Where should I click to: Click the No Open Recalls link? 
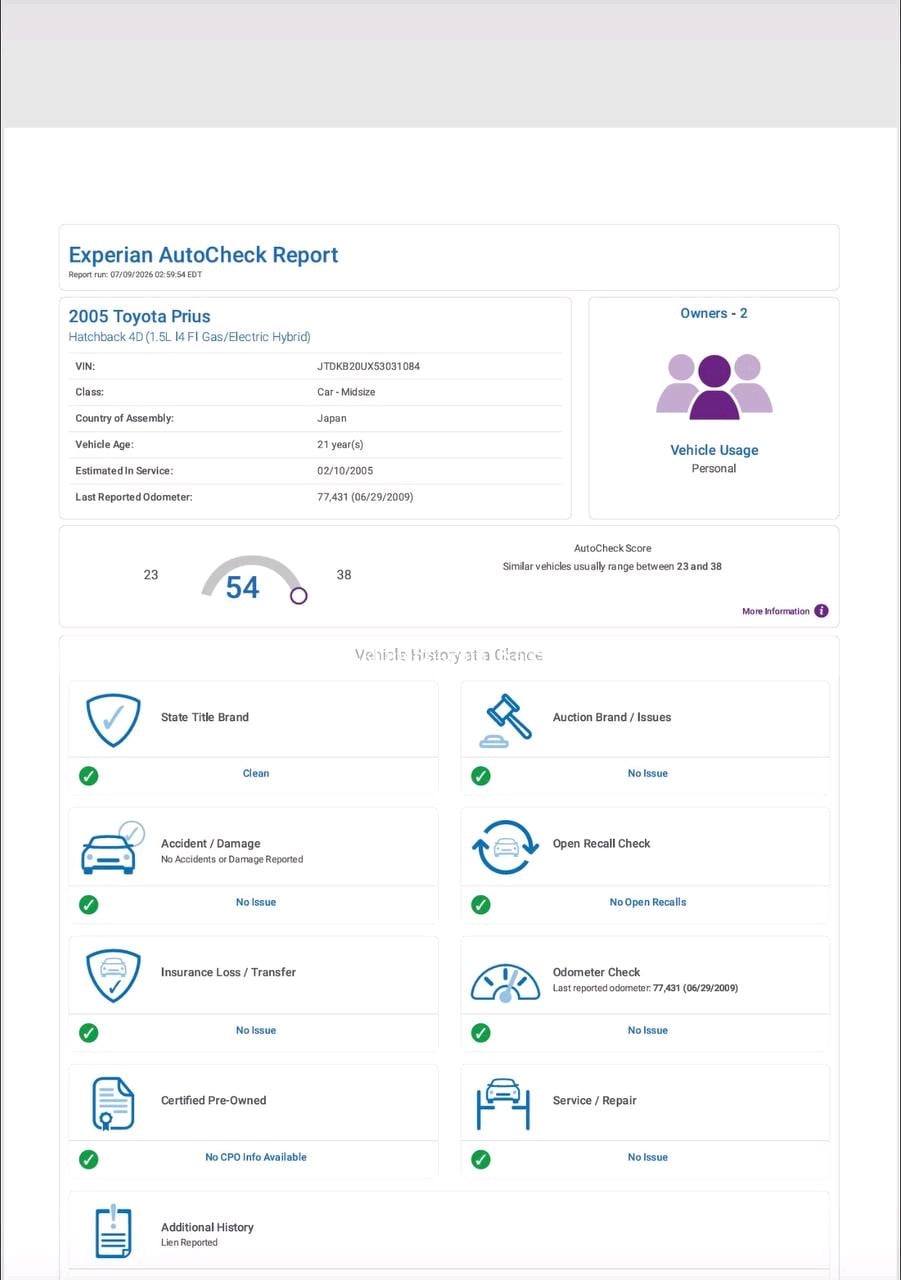648,902
